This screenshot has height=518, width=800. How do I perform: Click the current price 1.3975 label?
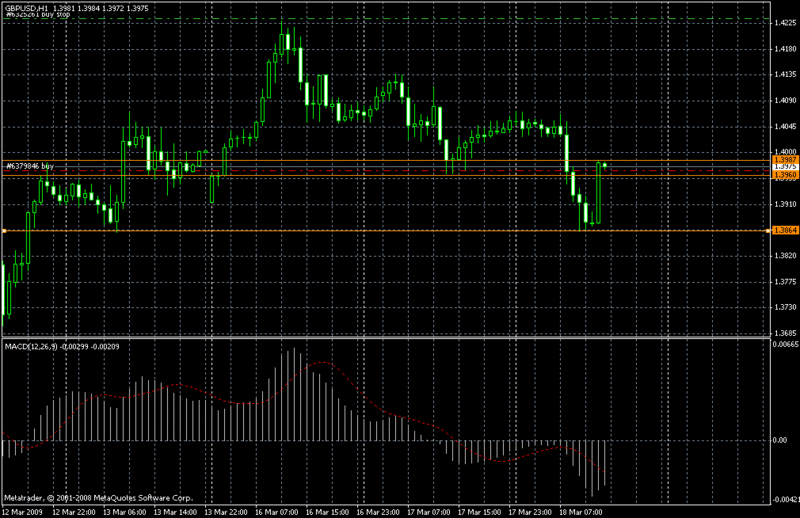[x=783, y=166]
